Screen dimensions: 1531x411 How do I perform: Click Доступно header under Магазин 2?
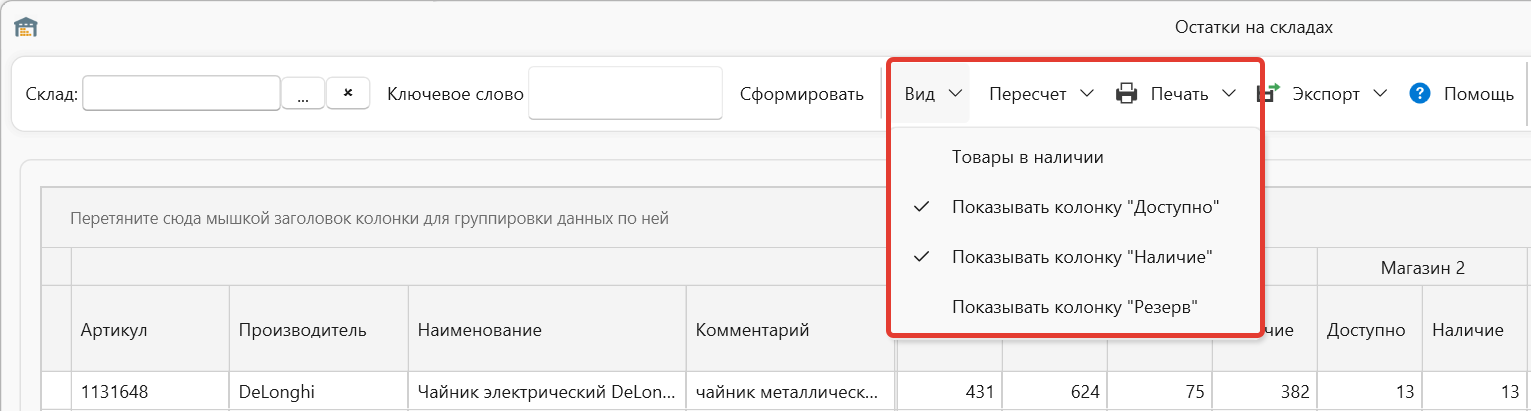(1369, 330)
